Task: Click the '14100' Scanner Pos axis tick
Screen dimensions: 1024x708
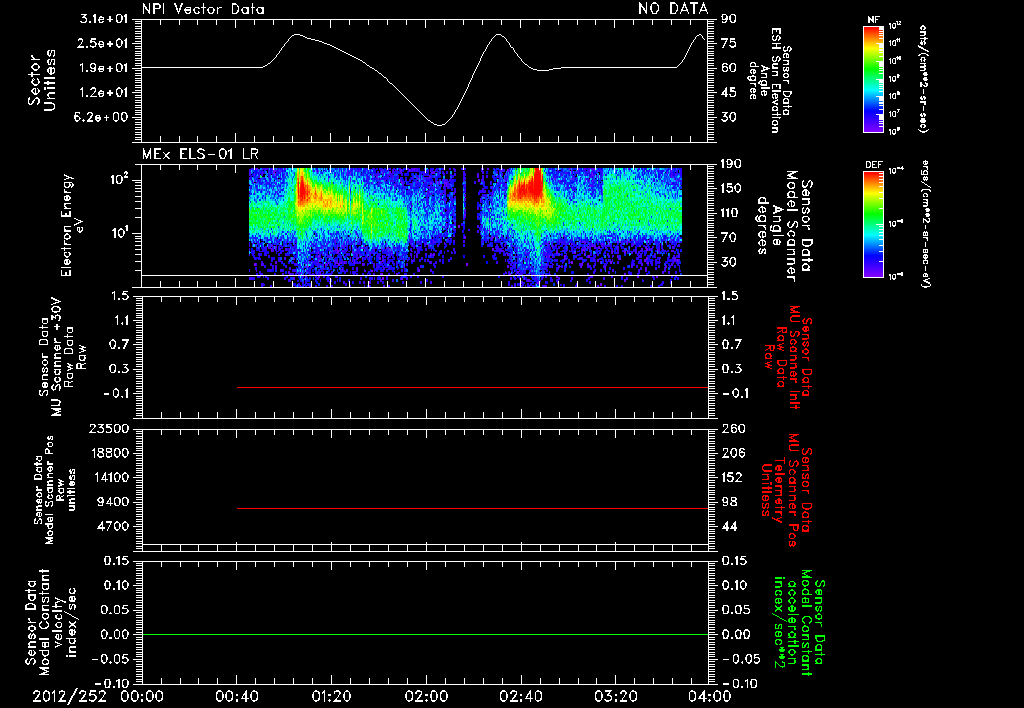Action: (x=108, y=478)
